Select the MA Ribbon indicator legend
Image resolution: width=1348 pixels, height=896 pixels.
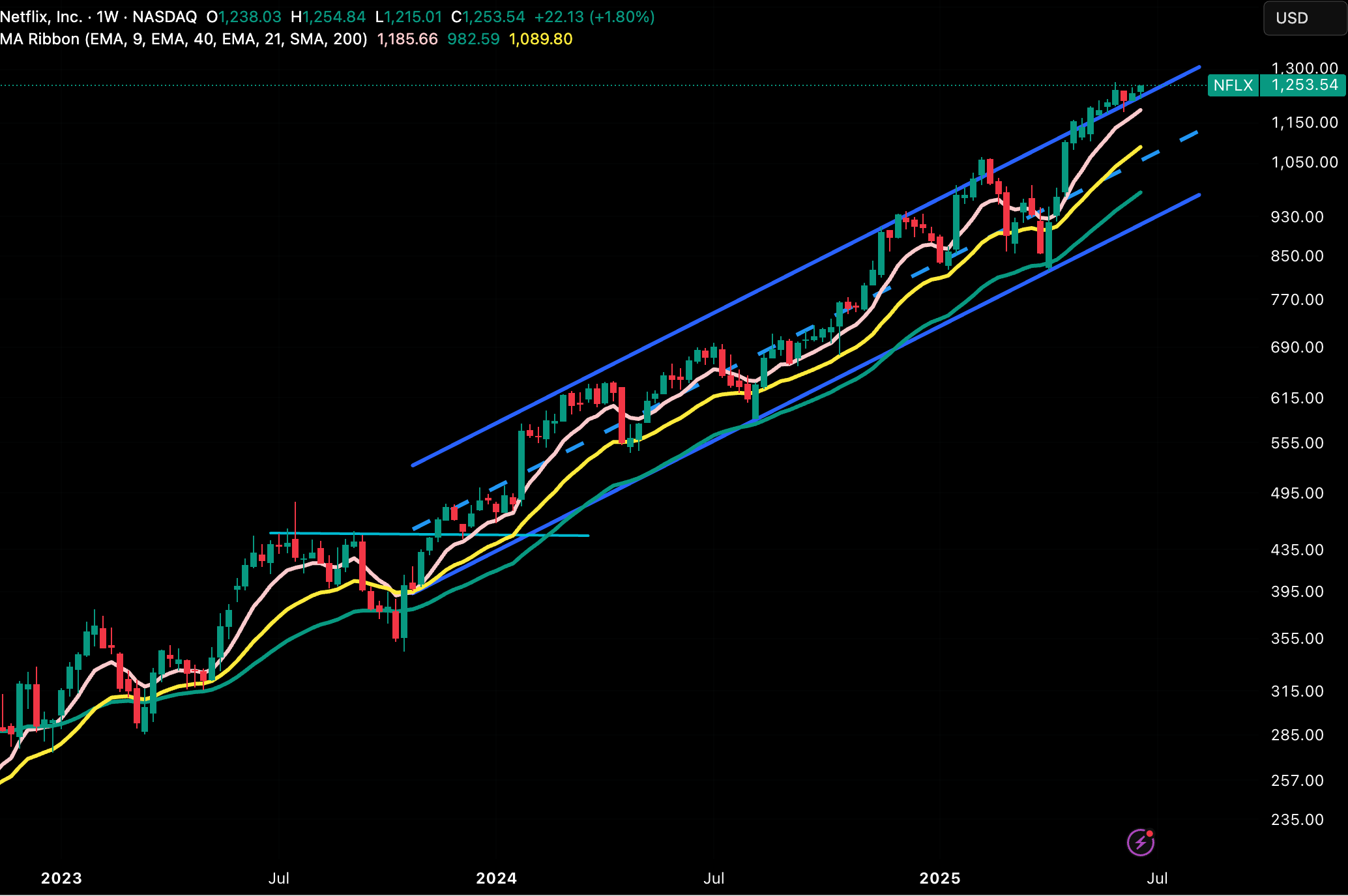point(184,39)
